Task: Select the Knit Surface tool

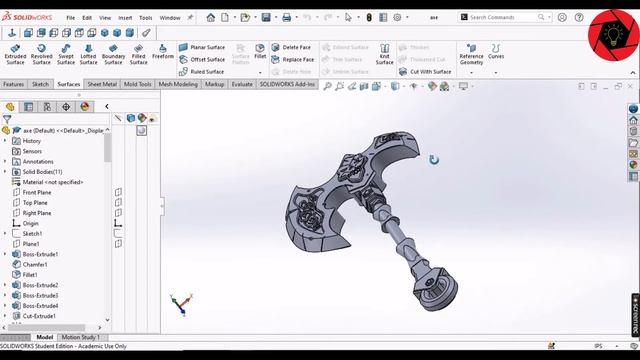Action: [384, 54]
